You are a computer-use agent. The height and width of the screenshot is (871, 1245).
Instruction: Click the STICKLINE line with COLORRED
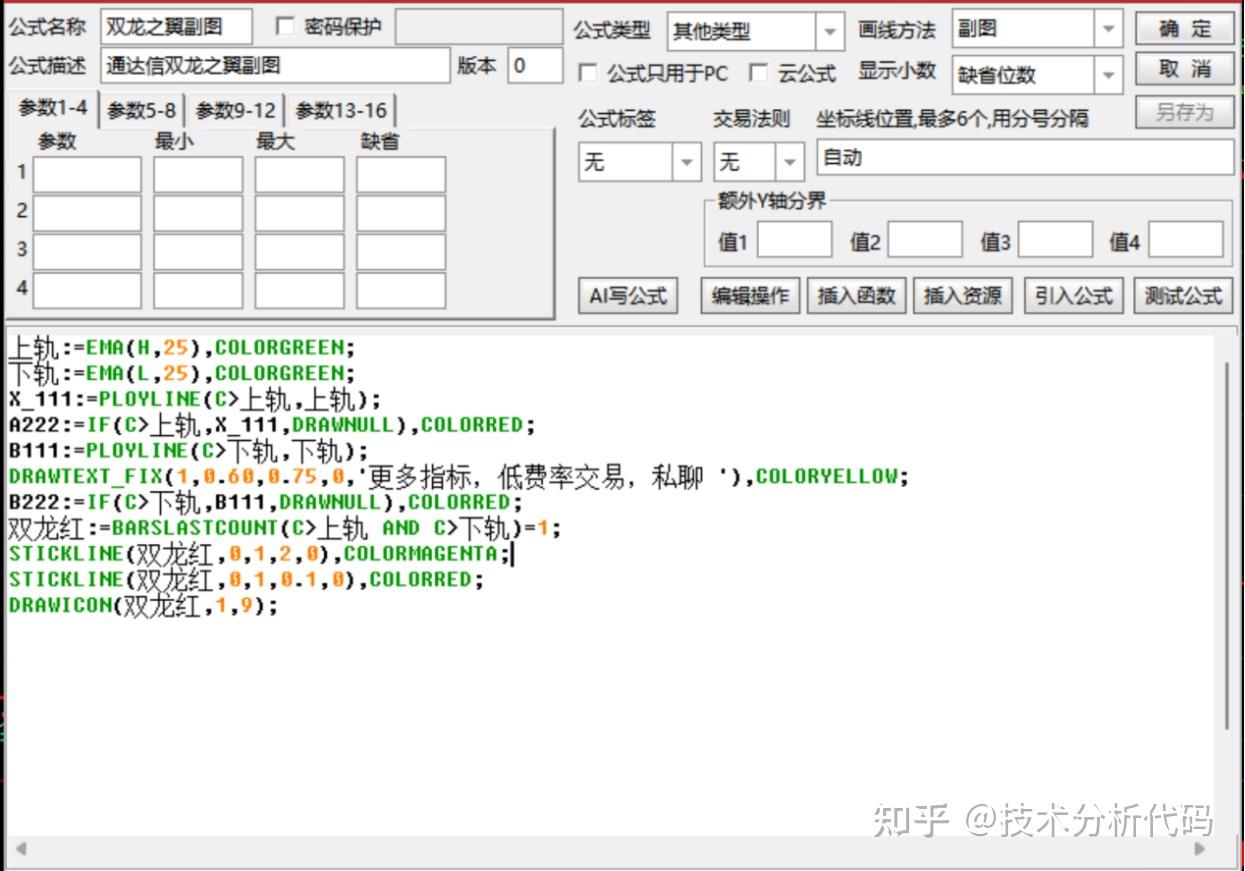(x=246, y=580)
